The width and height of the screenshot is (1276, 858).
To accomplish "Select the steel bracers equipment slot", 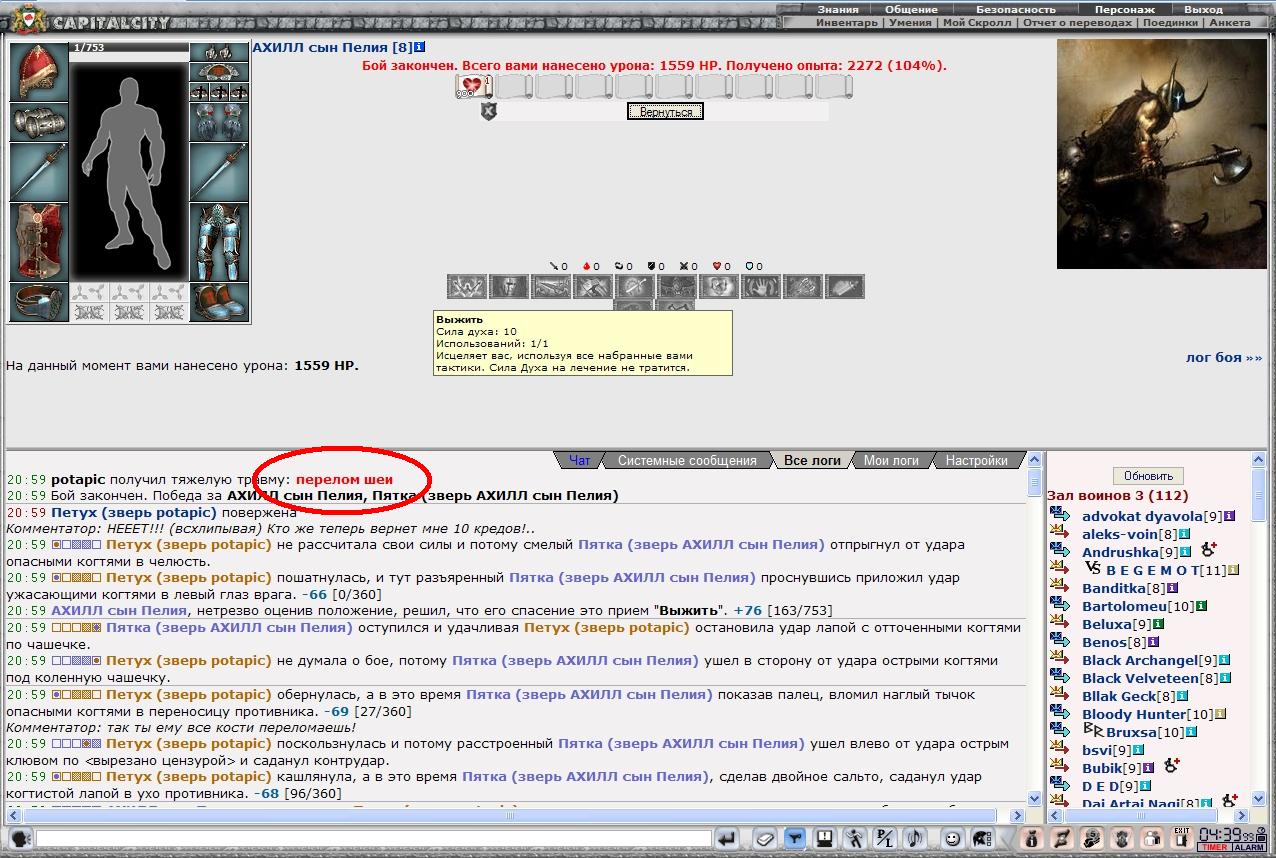I will pos(39,122).
